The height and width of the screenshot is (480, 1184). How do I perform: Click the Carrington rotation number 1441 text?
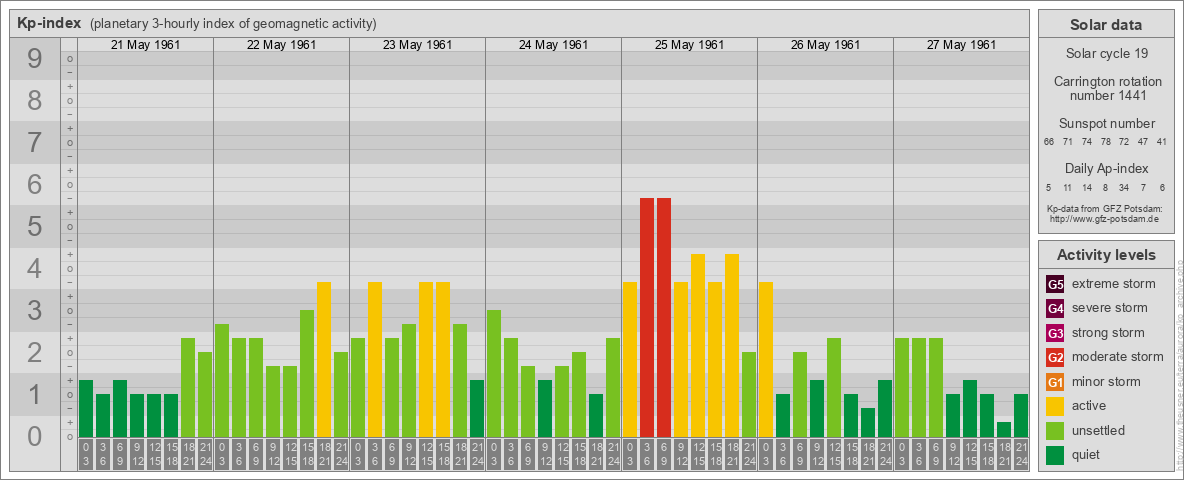(1106, 88)
